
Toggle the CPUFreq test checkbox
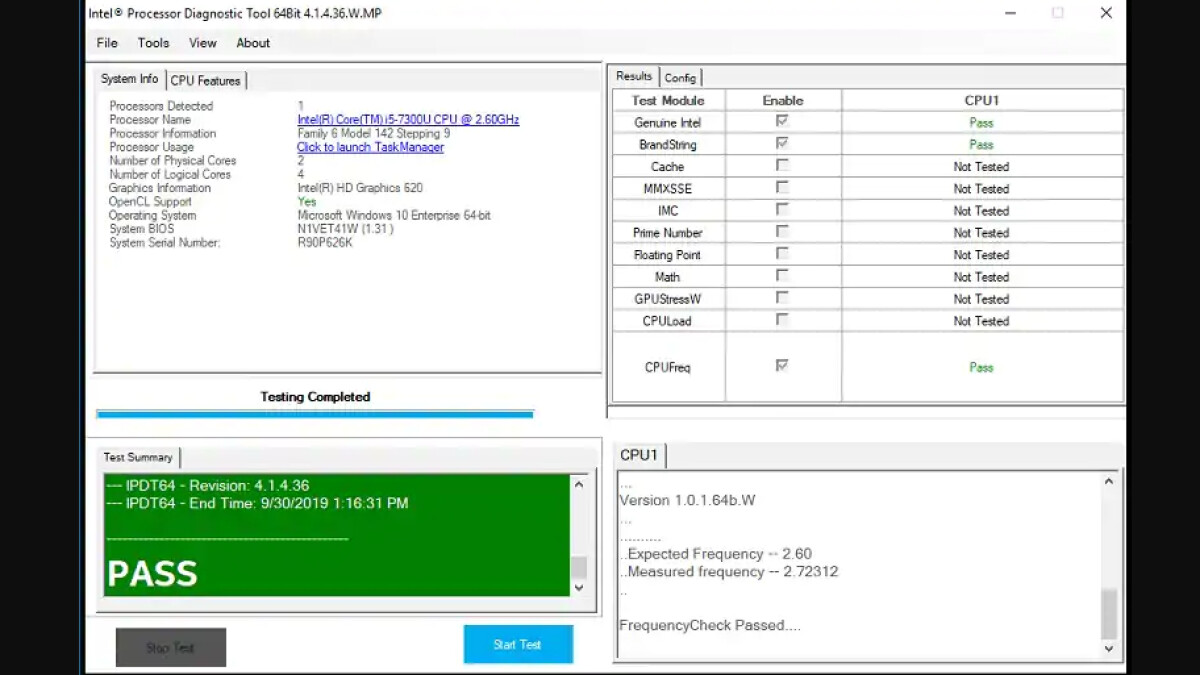(x=782, y=366)
